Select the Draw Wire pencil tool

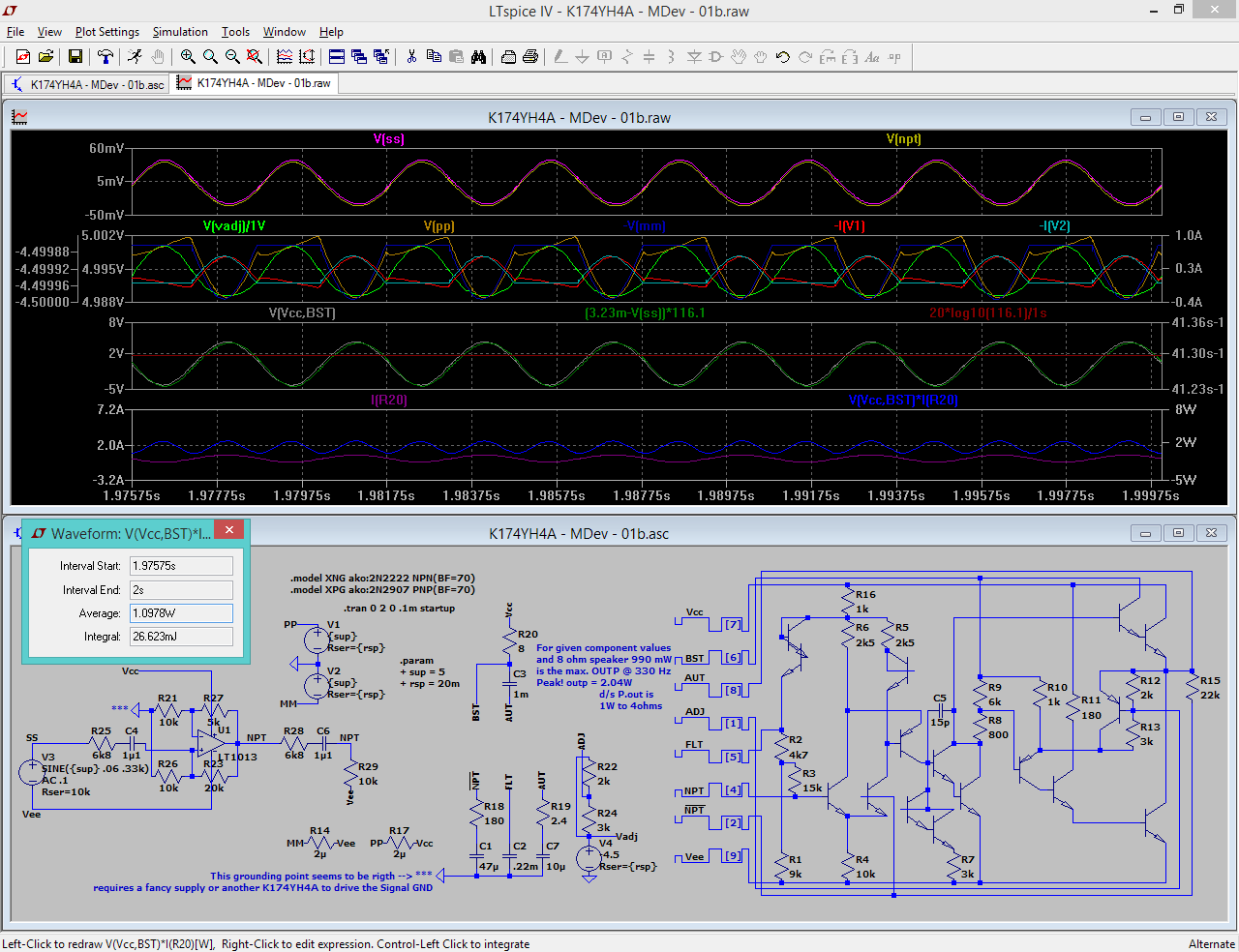(x=560, y=57)
